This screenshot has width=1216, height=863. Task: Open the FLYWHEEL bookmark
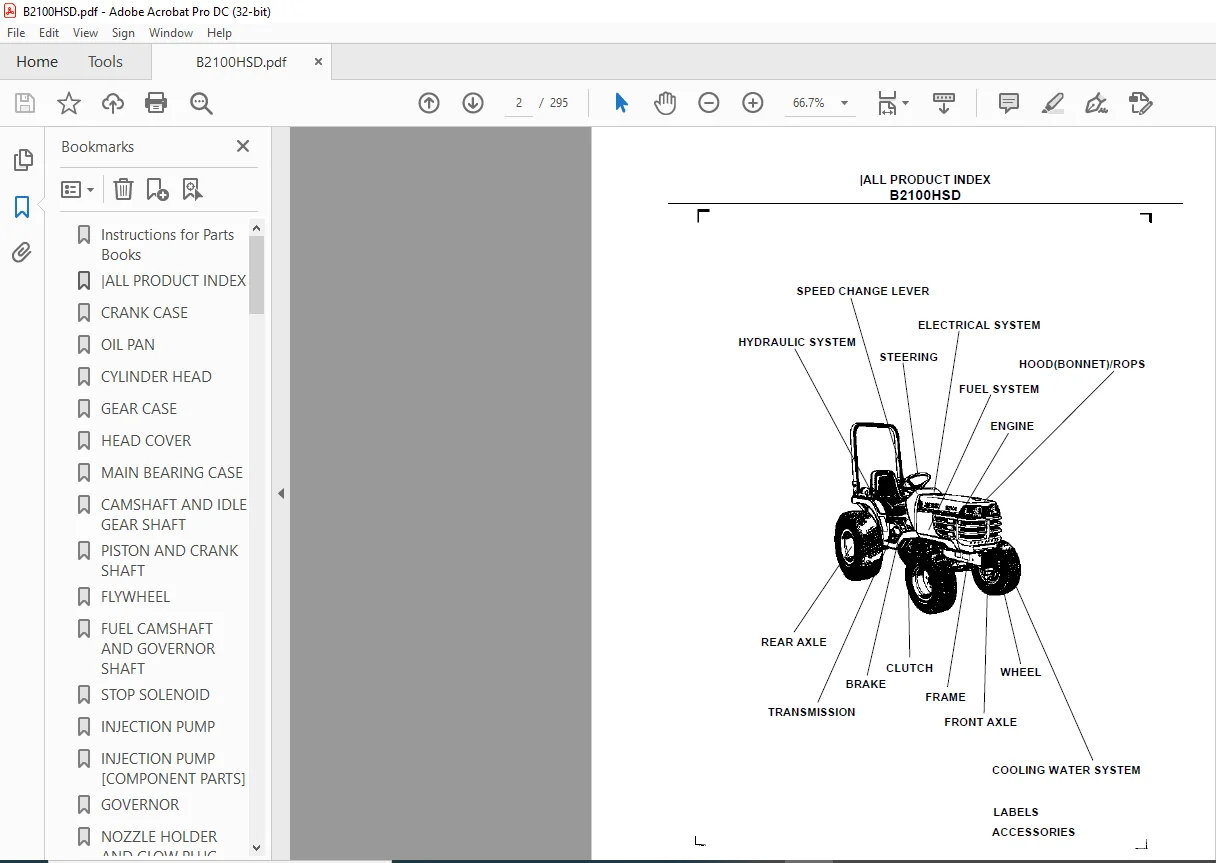coord(135,597)
